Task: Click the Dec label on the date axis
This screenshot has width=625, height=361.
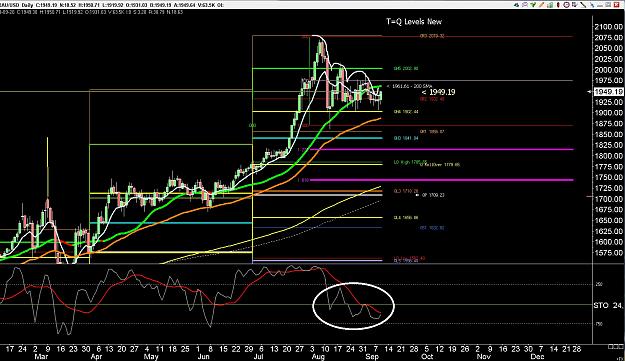Action: [537, 357]
